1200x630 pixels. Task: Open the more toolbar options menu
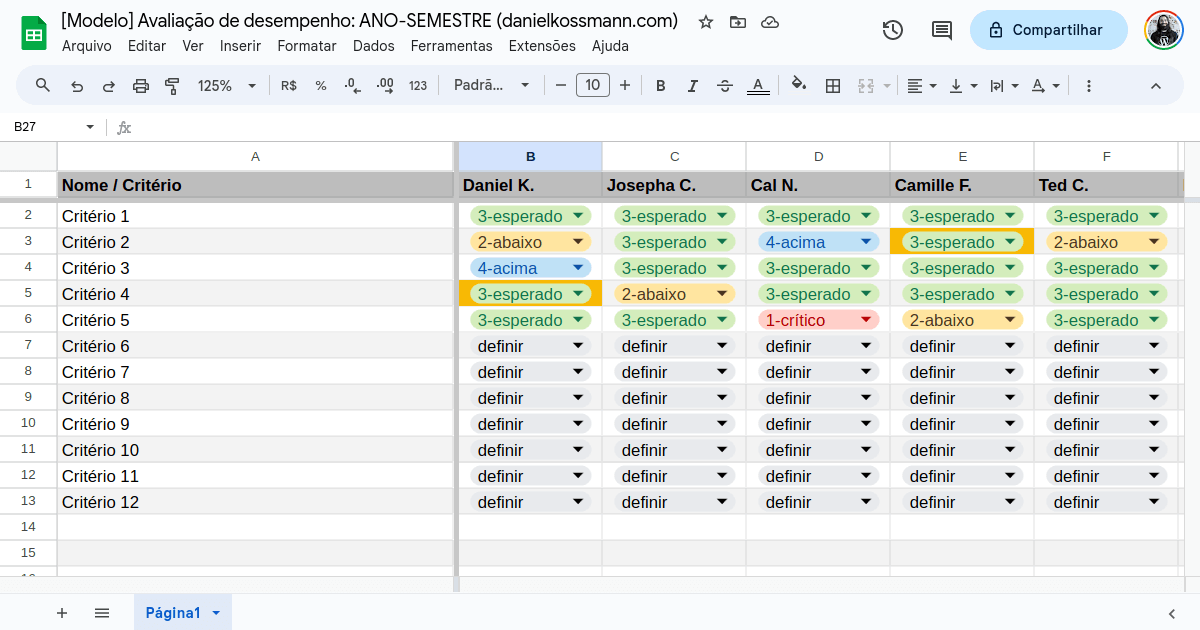point(1089,86)
